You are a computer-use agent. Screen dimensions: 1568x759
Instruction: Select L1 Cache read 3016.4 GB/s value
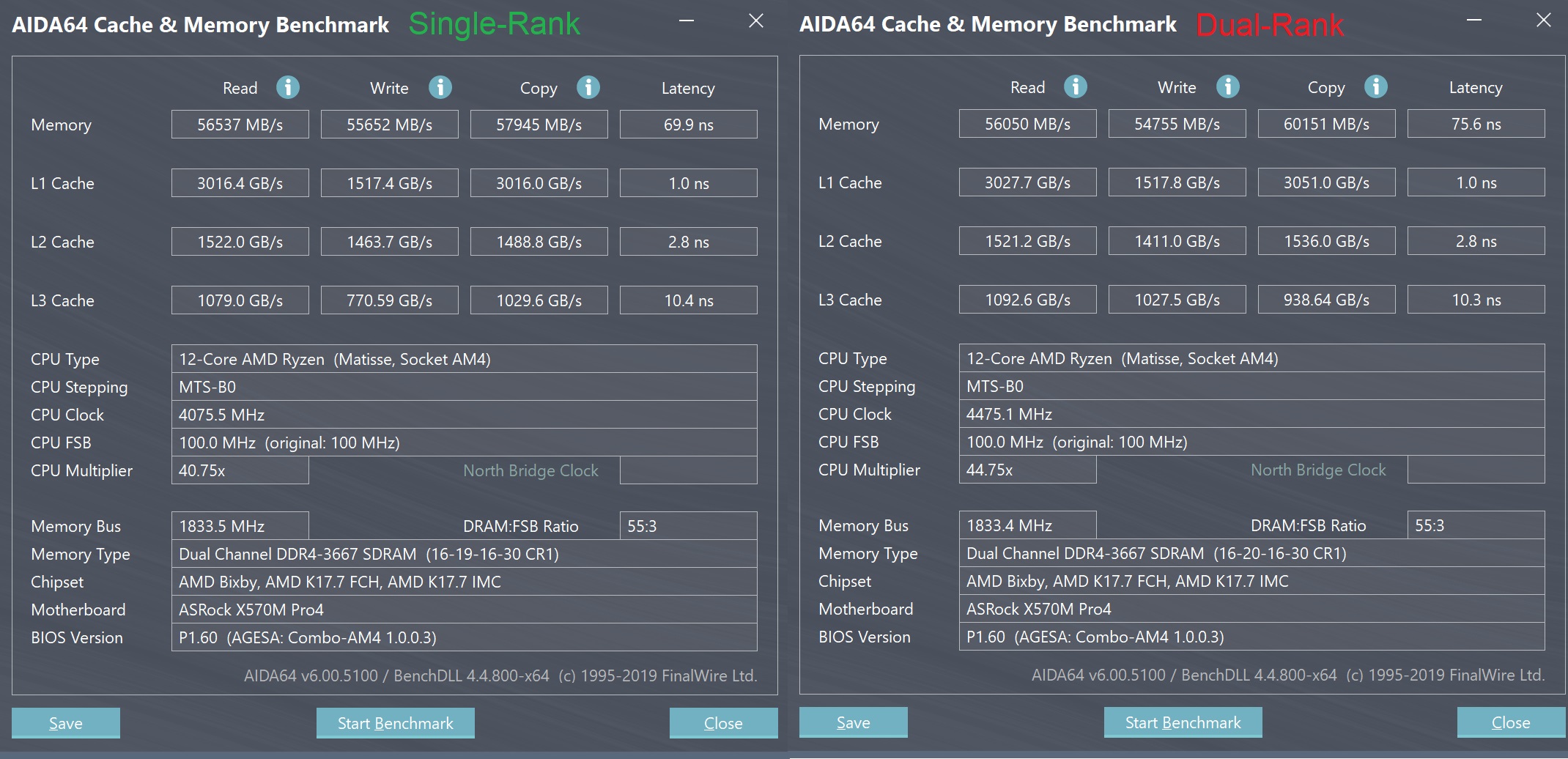click(240, 183)
